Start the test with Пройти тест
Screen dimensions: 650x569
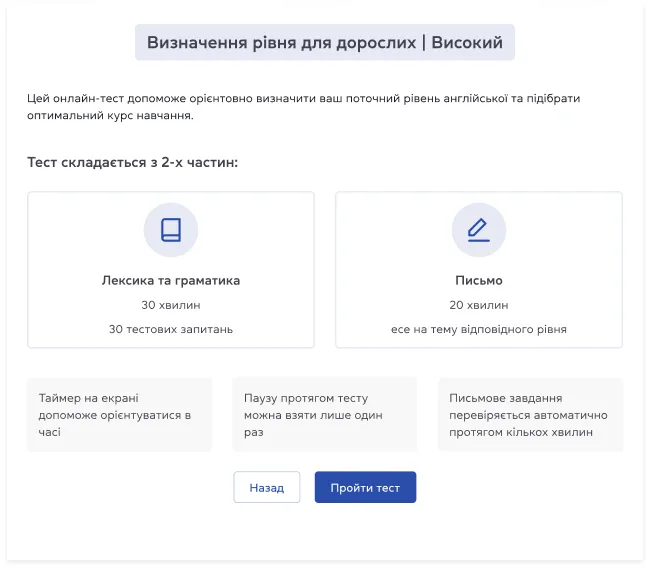(x=365, y=487)
